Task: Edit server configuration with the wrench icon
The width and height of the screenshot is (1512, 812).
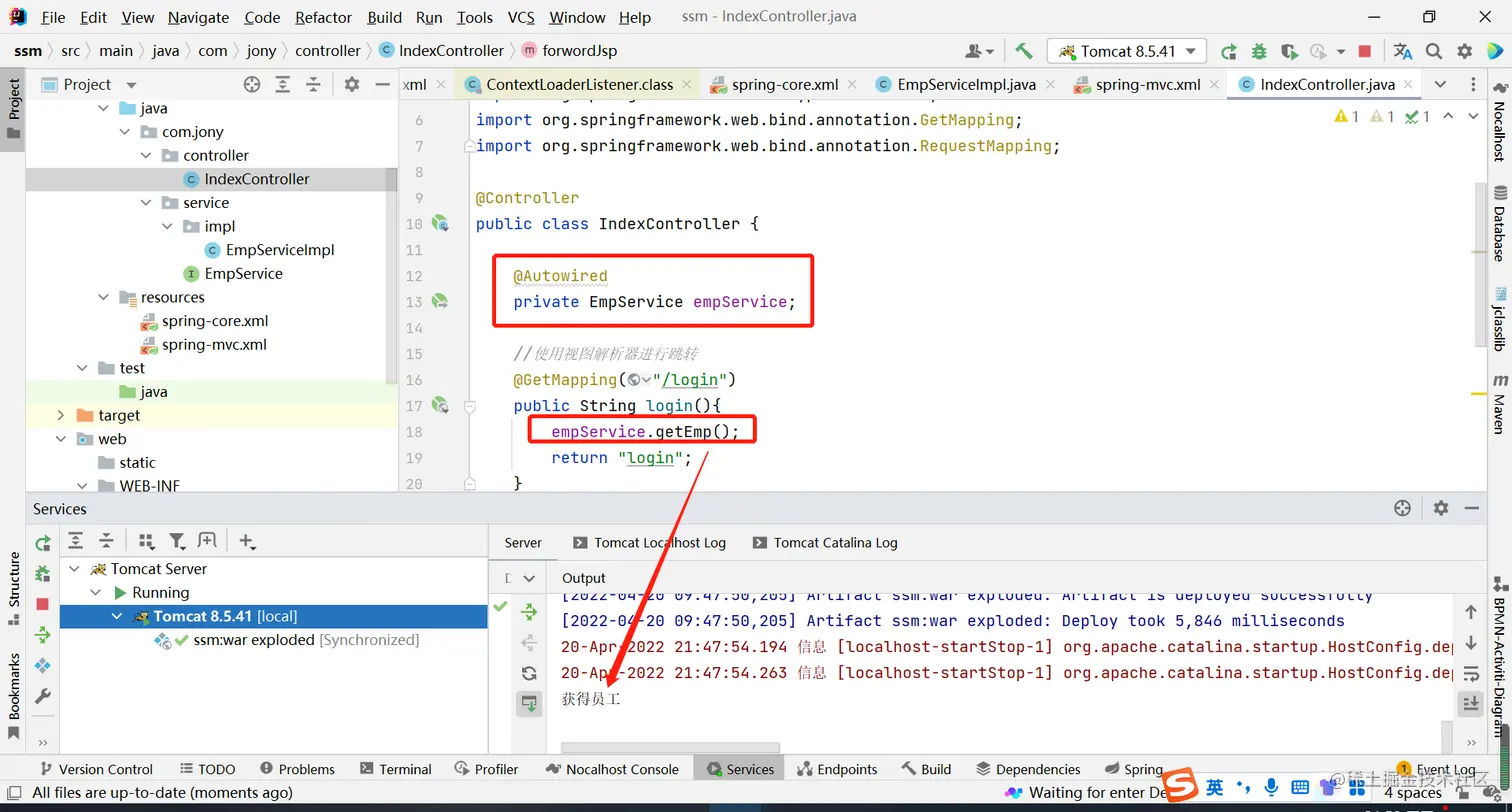Action: (x=43, y=696)
